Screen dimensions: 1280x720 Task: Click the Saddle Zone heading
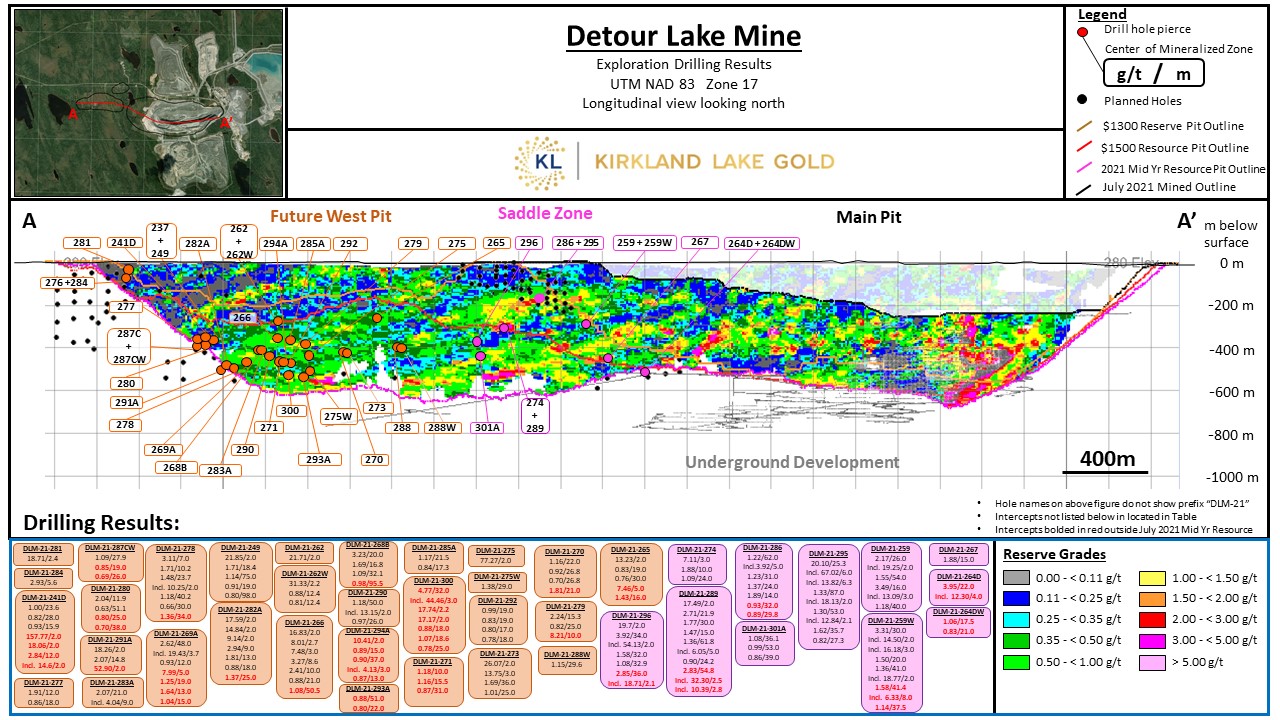(x=545, y=213)
